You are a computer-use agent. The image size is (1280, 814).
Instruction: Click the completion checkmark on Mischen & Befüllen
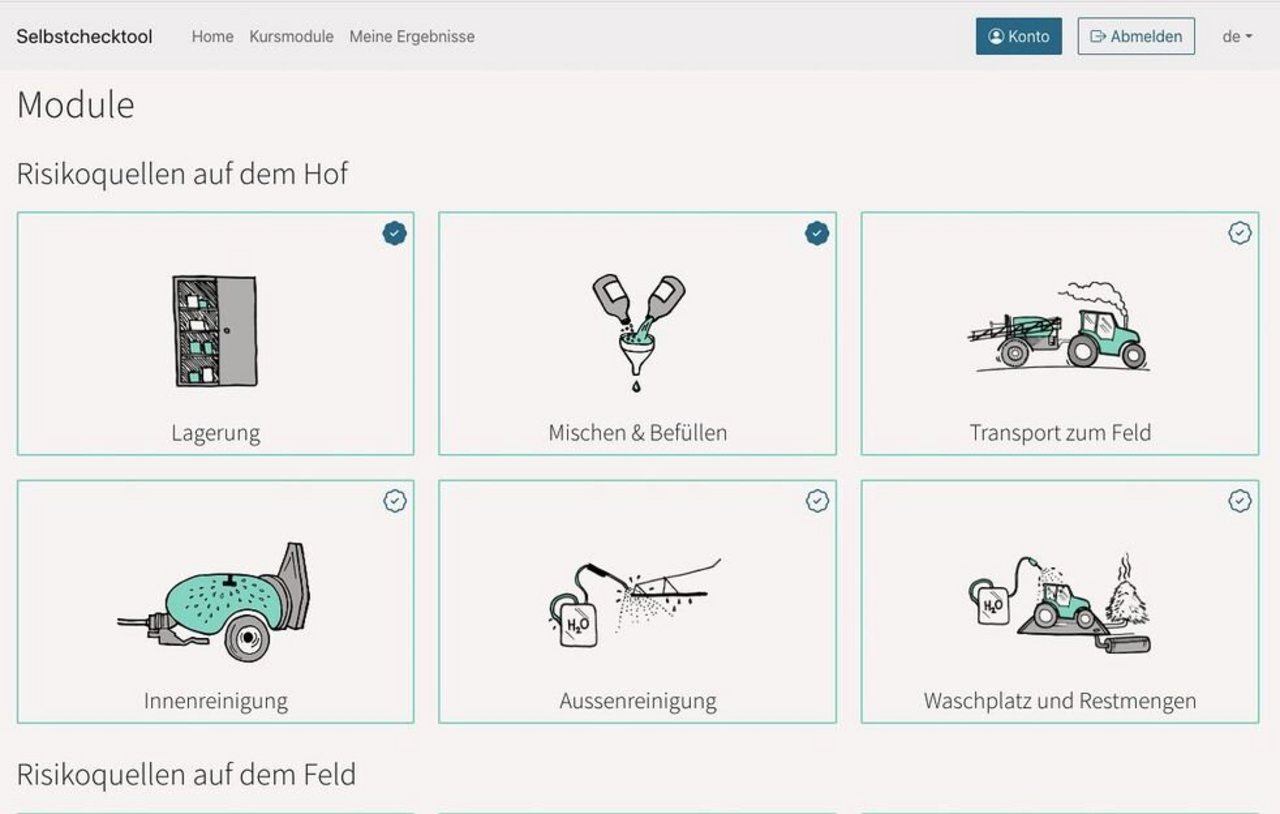818,233
